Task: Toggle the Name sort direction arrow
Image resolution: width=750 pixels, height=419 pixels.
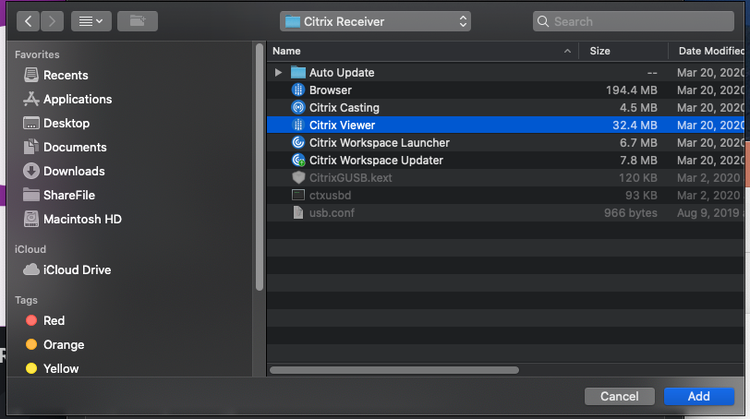Action: pyautogui.click(x=567, y=51)
